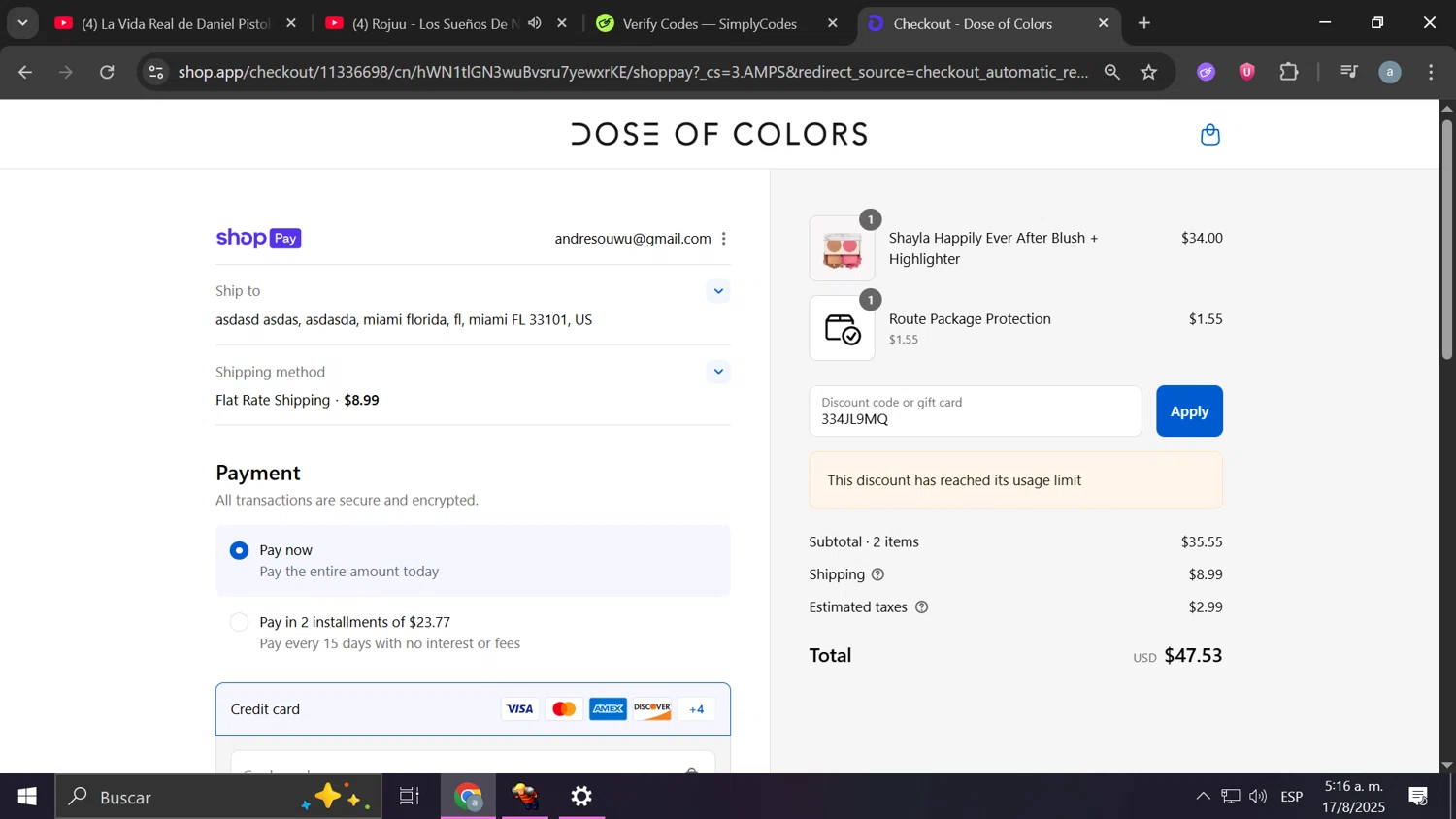Click the email andresouwu@gmail.com

[x=633, y=239]
